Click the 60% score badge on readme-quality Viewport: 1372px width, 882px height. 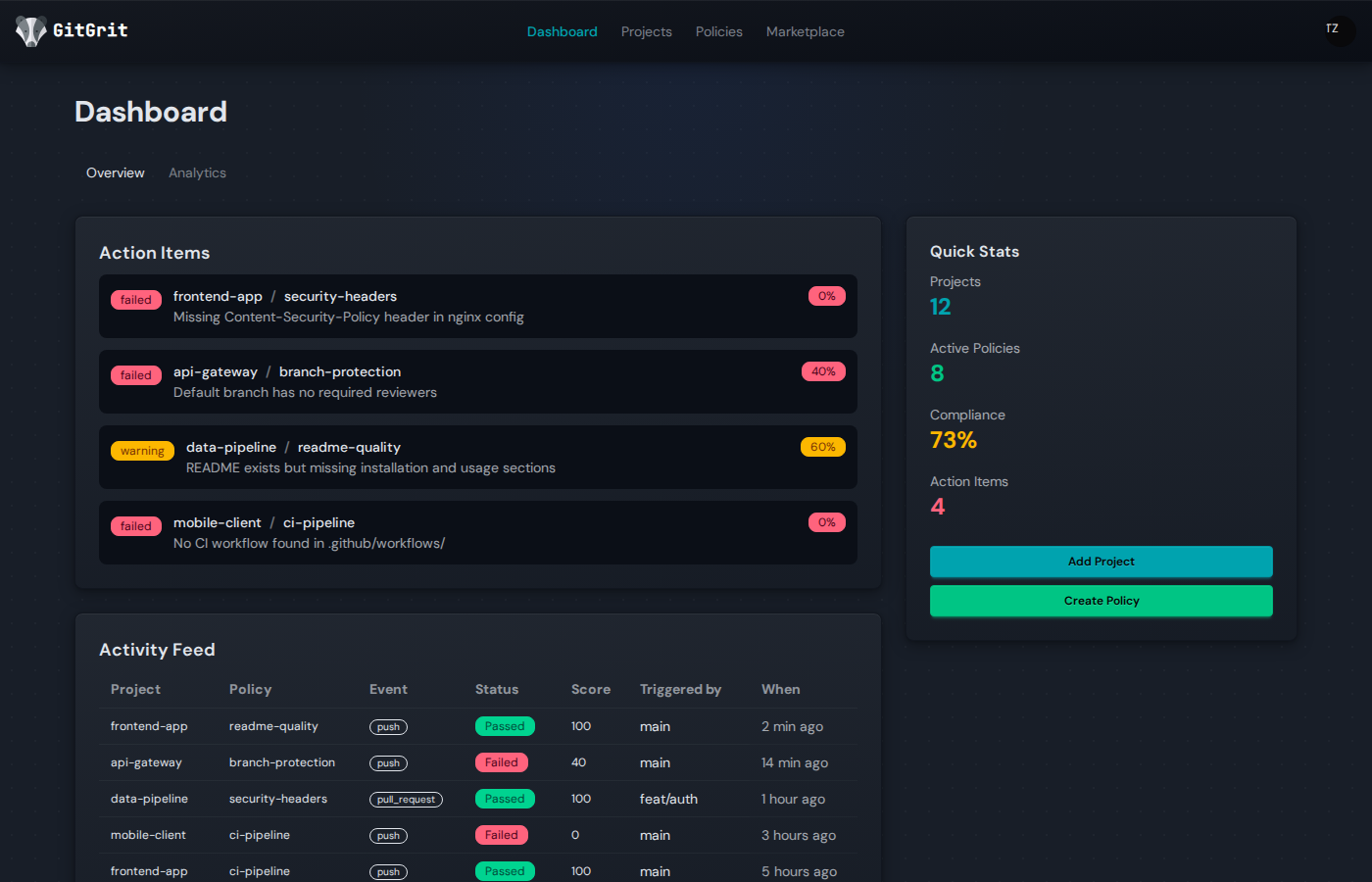point(823,447)
